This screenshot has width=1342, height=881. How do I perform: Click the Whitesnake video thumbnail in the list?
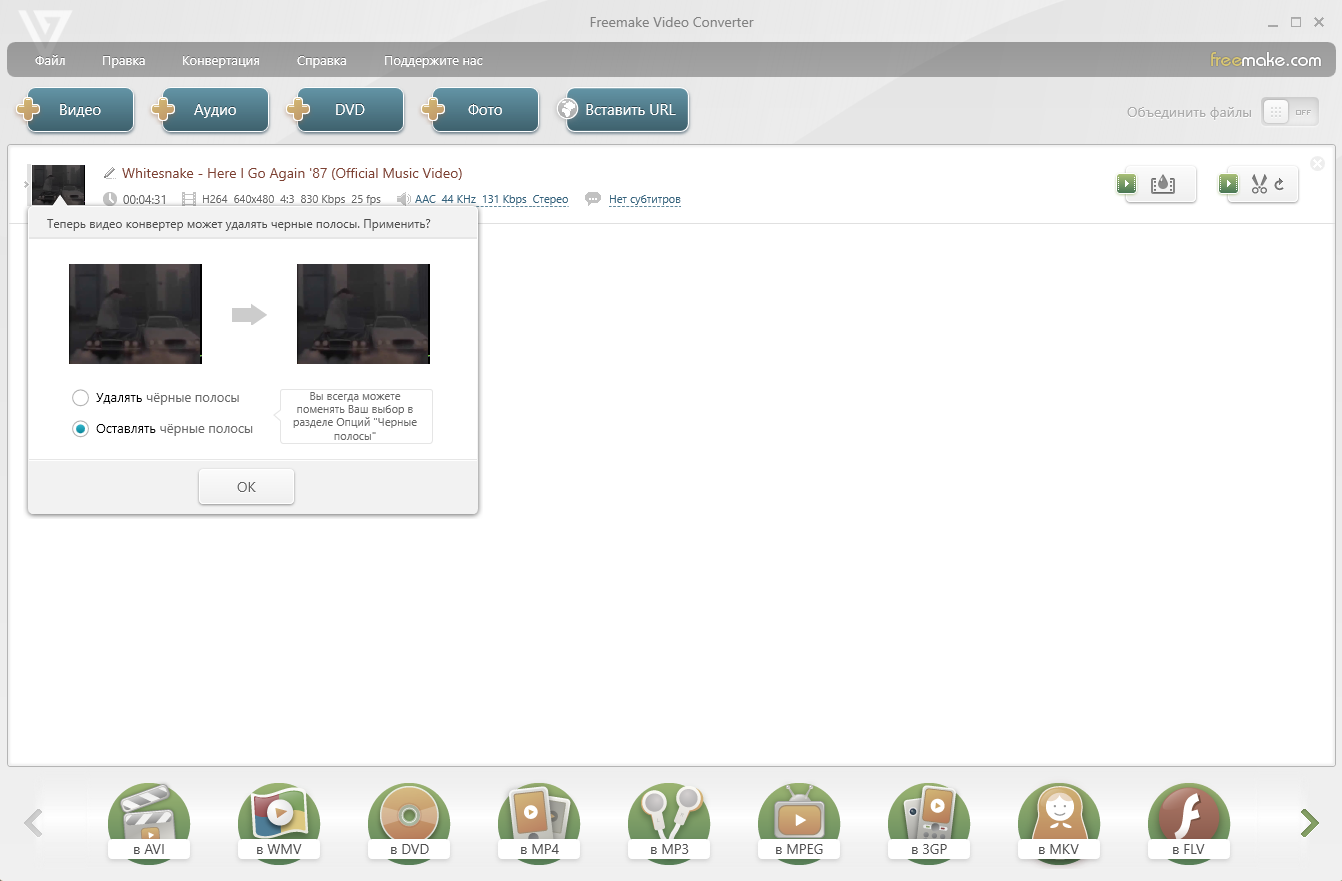pos(58,186)
